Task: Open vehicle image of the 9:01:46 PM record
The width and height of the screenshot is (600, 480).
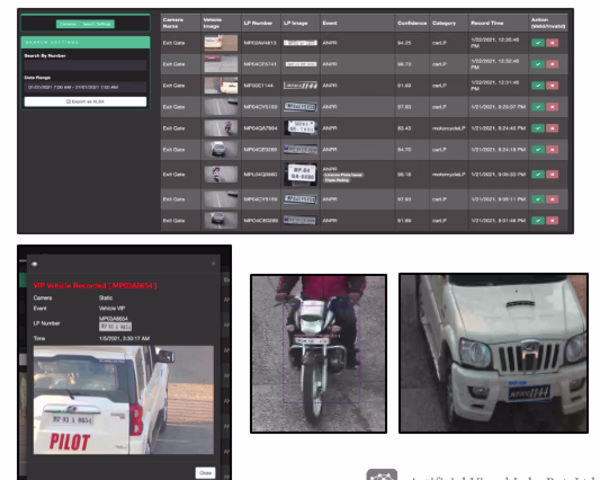Action: pos(221,220)
